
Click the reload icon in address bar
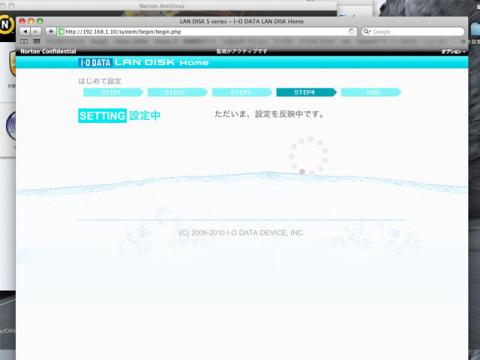tap(352, 31)
